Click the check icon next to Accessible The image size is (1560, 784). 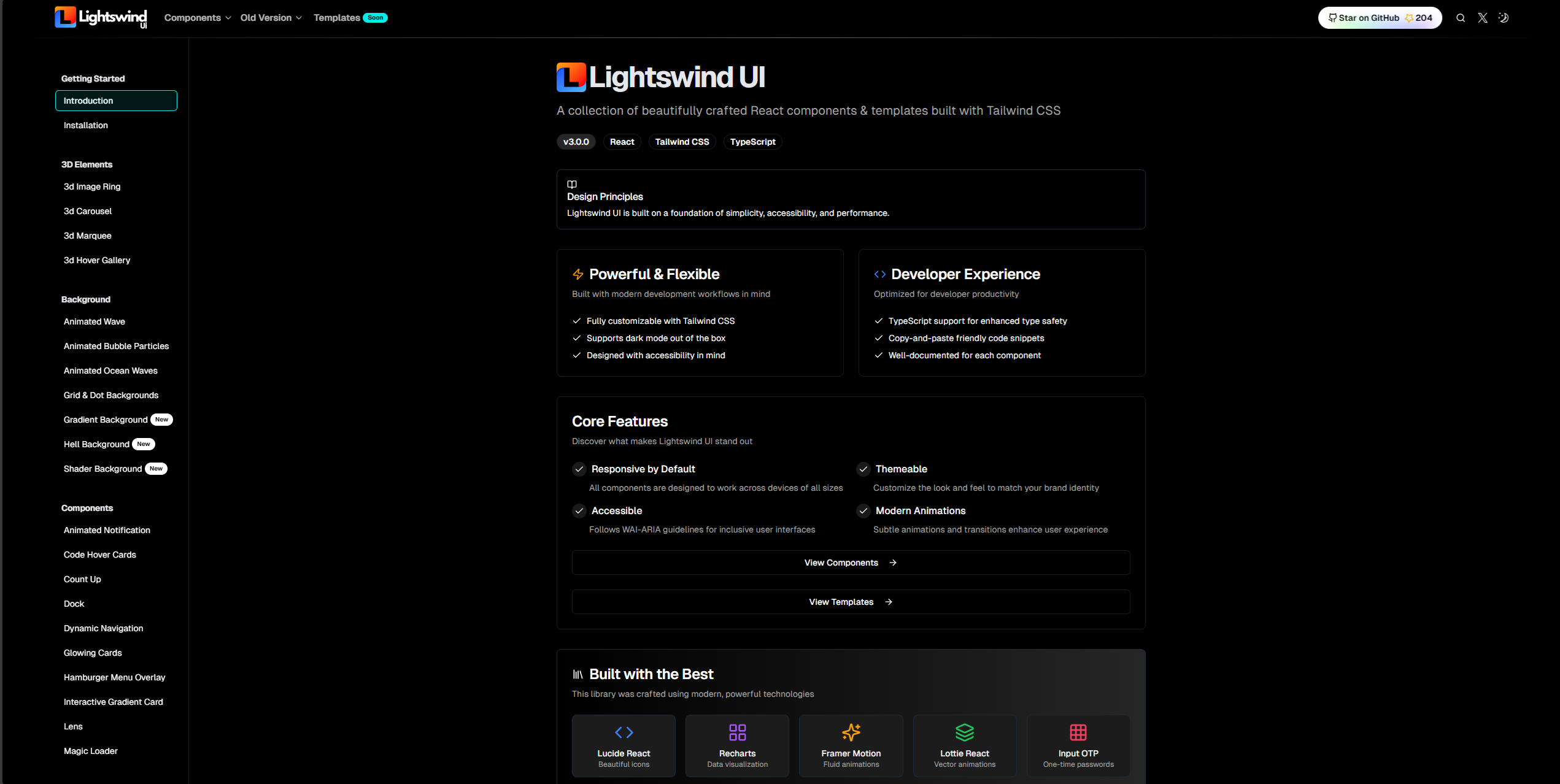point(579,511)
